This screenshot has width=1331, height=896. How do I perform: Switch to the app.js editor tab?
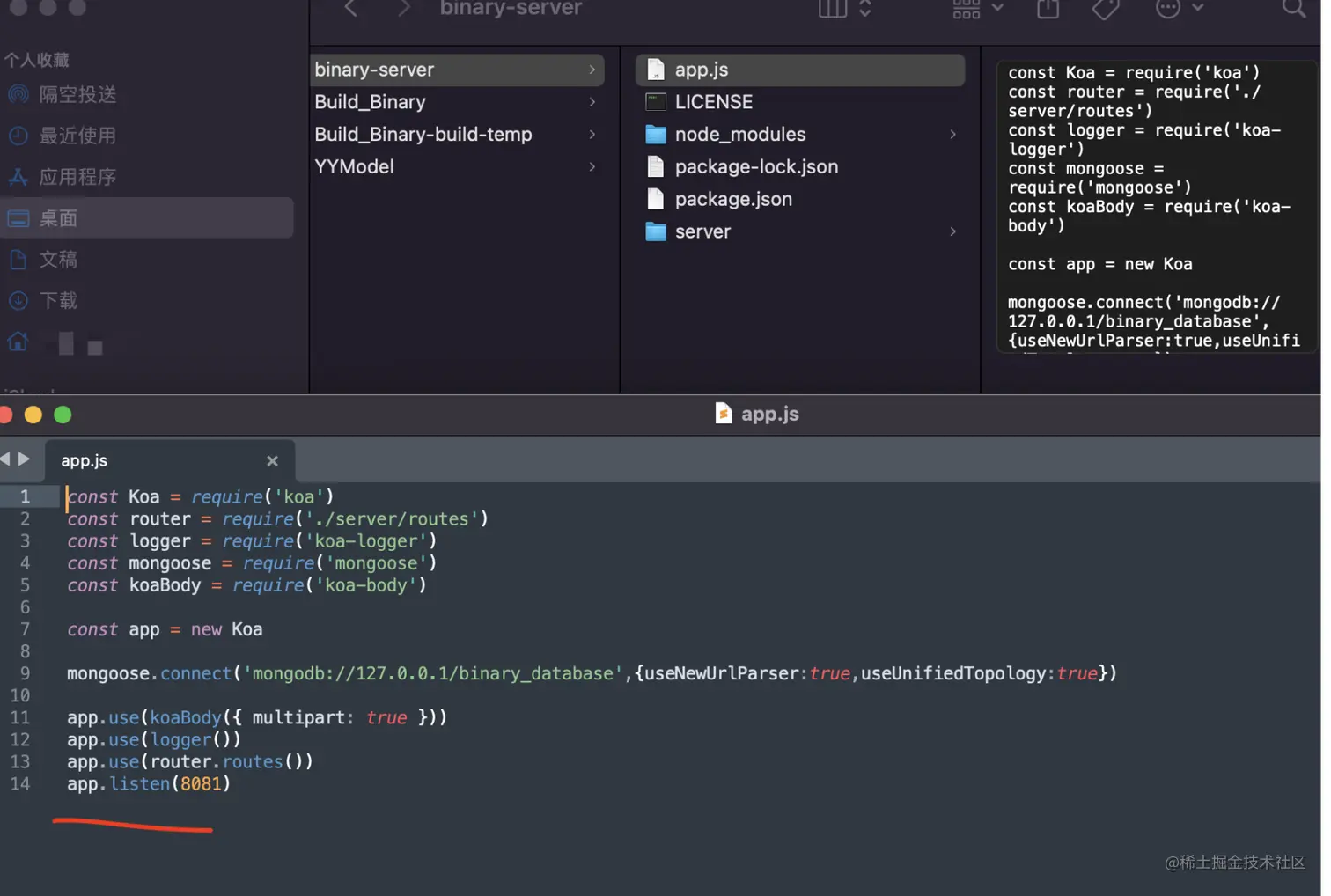click(x=169, y=460)
